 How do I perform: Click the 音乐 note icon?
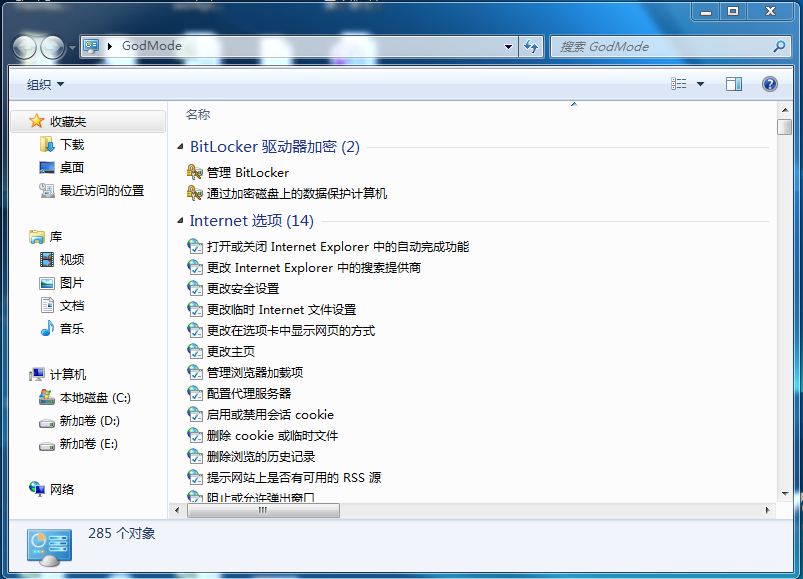[47, 328]
